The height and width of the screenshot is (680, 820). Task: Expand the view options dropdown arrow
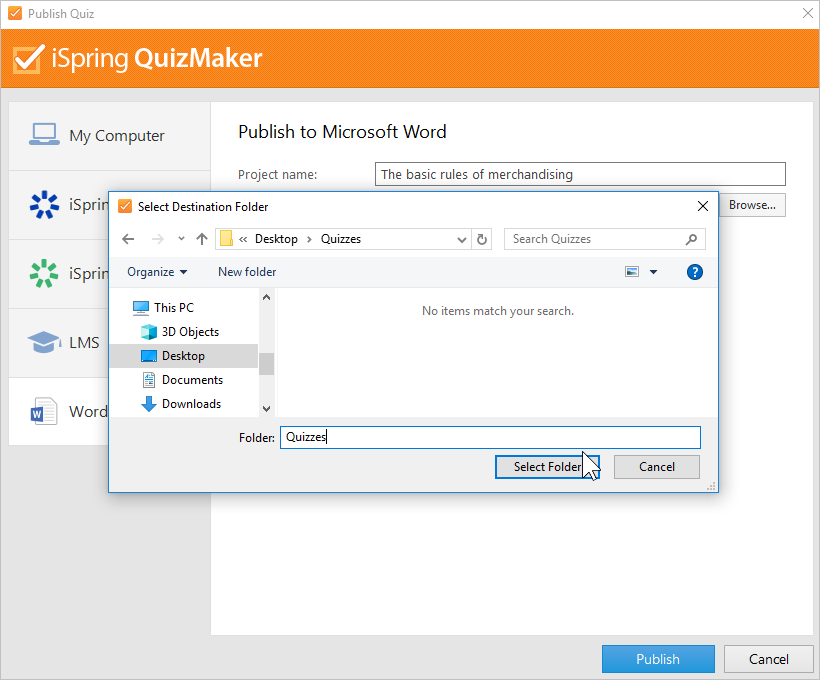point(654,272)
